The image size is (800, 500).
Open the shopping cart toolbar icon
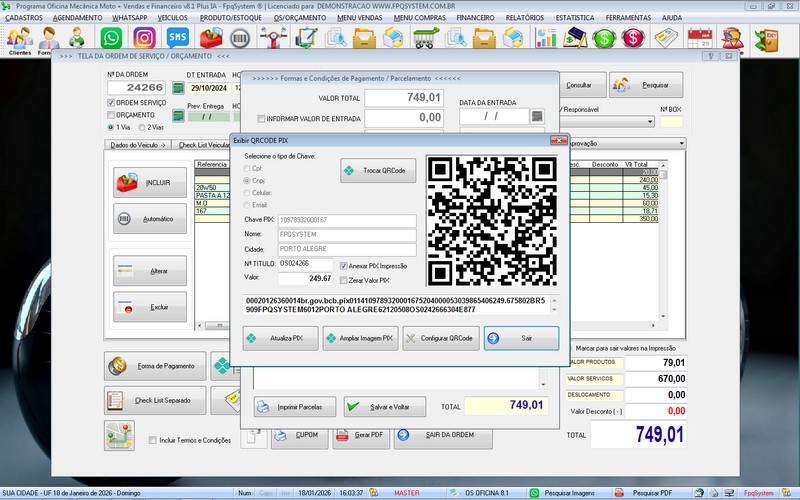(x=426, y=39)
